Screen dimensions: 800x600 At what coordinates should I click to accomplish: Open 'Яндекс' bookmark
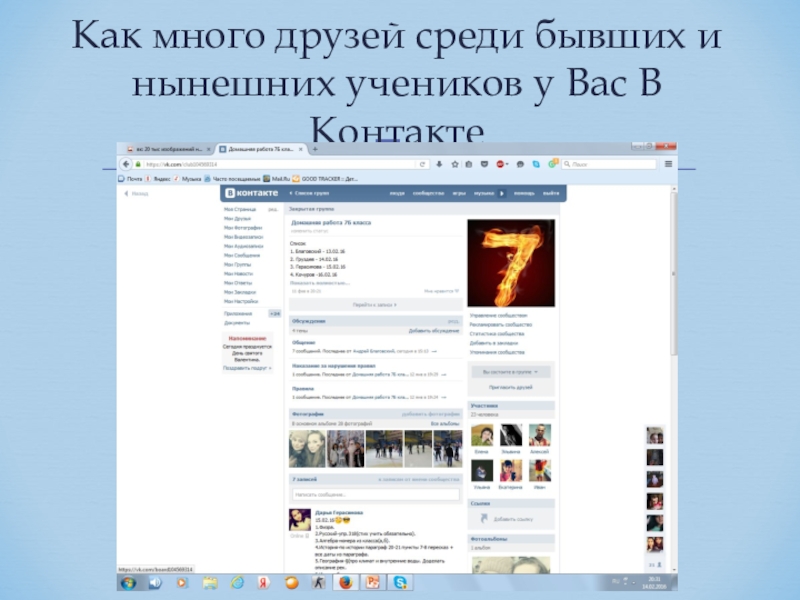point(158,179)
